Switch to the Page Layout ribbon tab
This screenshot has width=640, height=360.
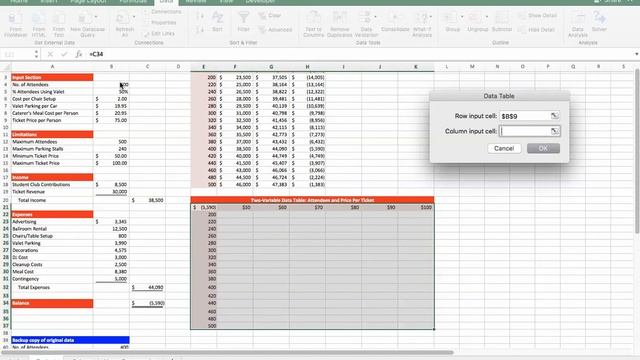(88, 2)
